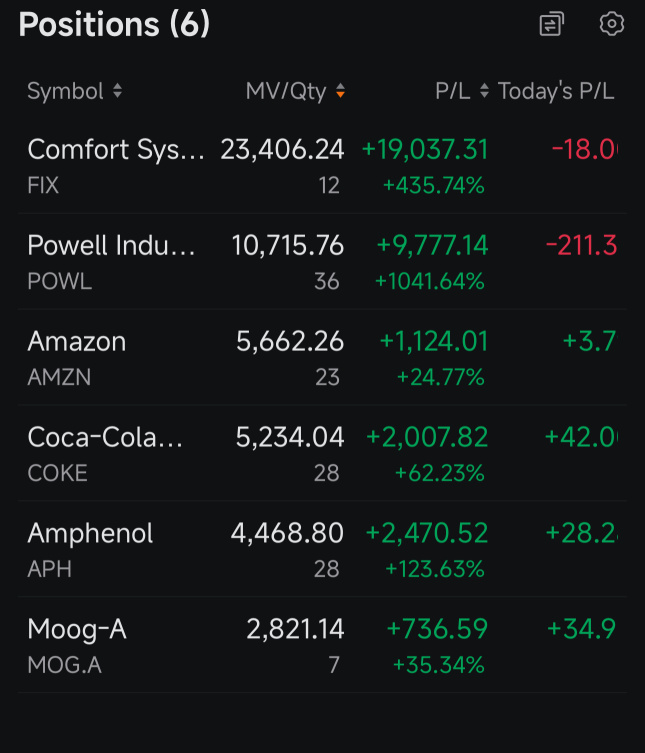Viewport: 645px width, 753px height.
Task: Toggle the MV/Qty orange sort arrows
Action: coord(340,90)
